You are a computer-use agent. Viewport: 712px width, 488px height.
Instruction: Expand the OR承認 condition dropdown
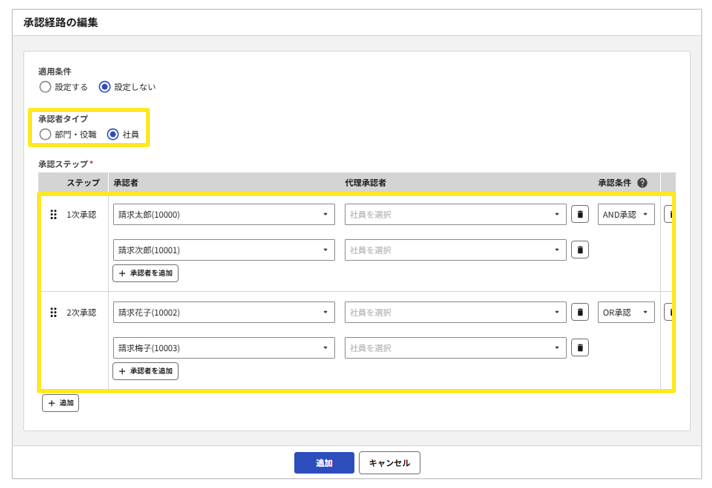pos(625,313)
